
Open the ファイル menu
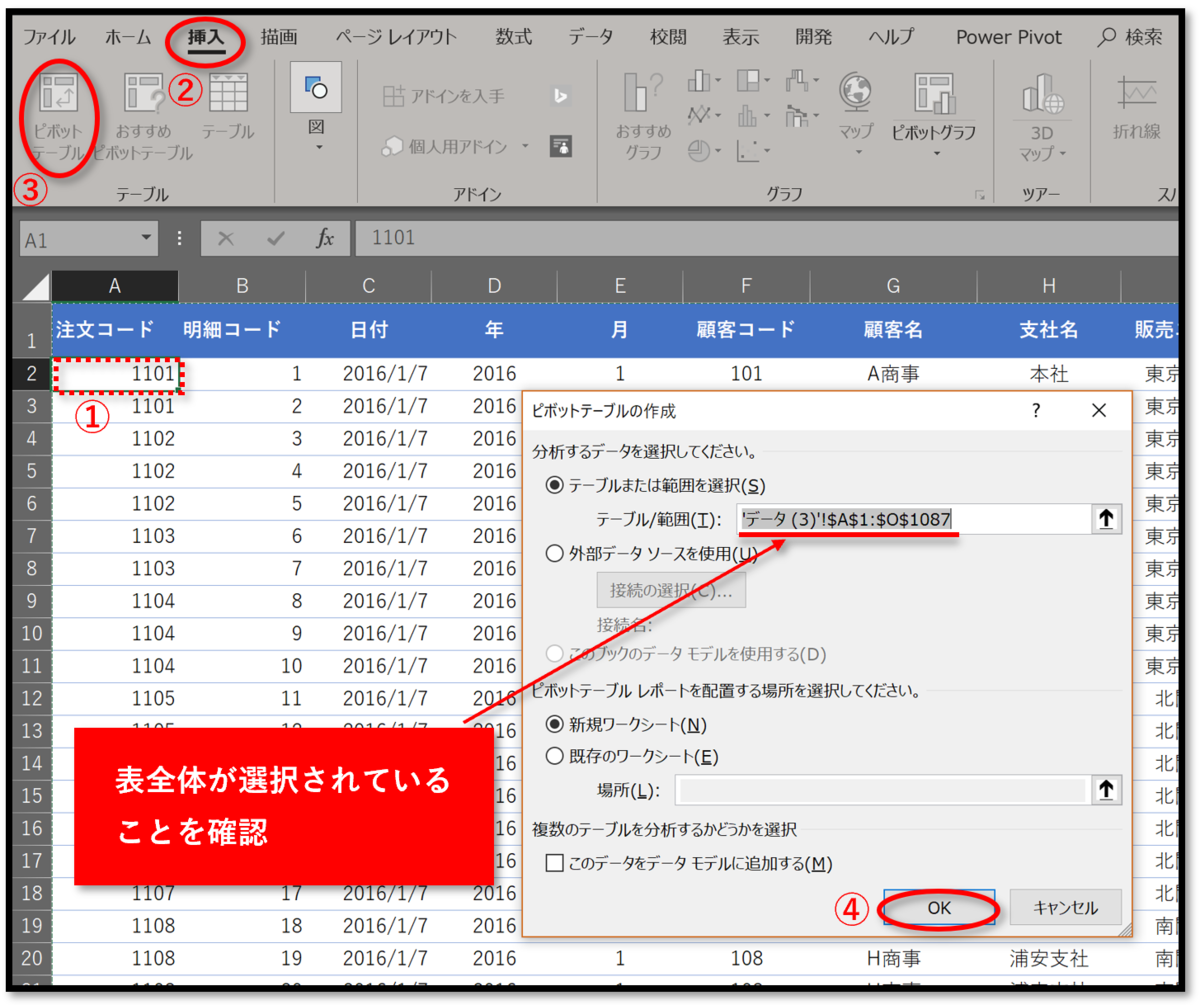pos(47,36)
